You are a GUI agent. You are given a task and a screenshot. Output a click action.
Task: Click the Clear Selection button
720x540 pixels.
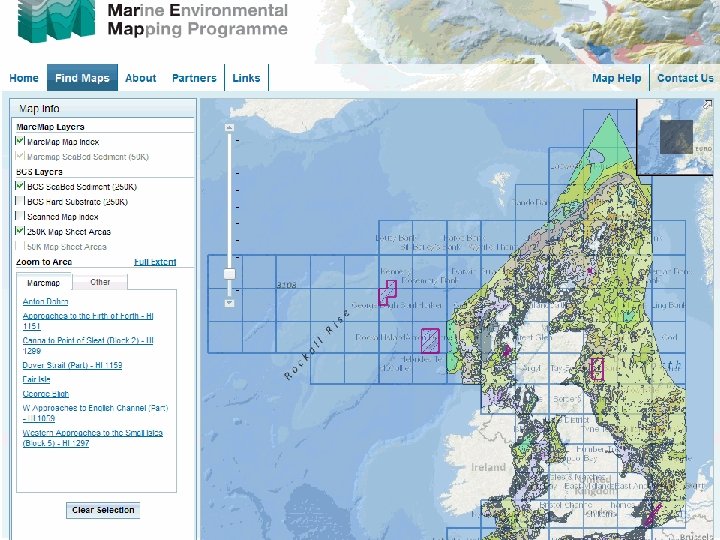tap(103, 510)
